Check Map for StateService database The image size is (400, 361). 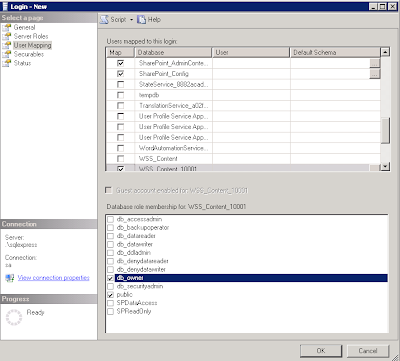[x=121, y=84]
